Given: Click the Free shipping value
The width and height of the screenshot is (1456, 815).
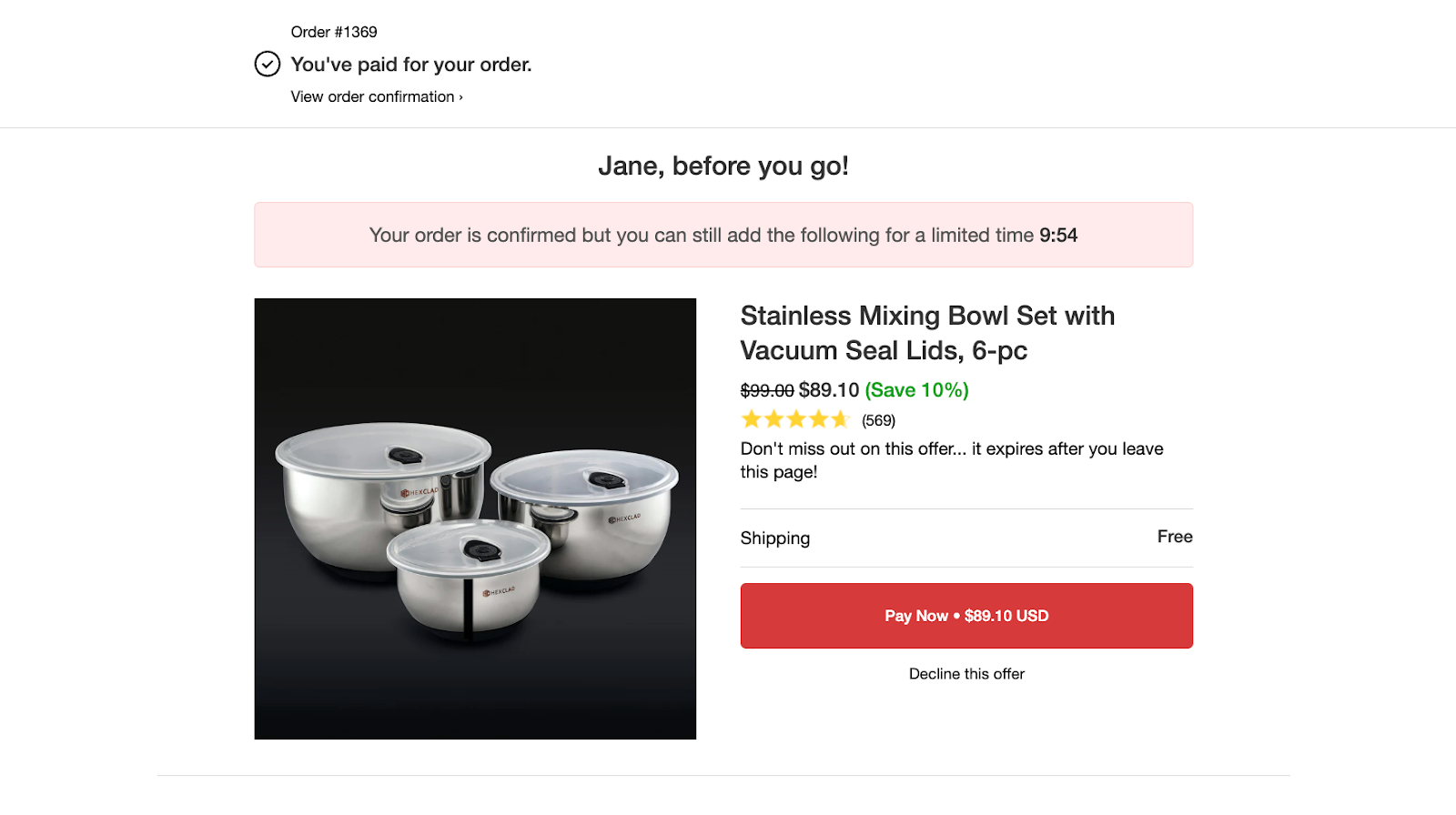Looking at the screenshot, I should click(x=1174, y=537).
